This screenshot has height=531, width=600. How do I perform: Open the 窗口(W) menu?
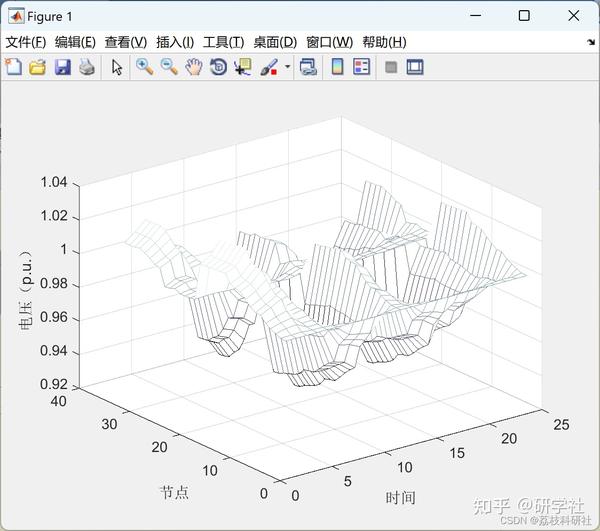[x=329, y=42]
